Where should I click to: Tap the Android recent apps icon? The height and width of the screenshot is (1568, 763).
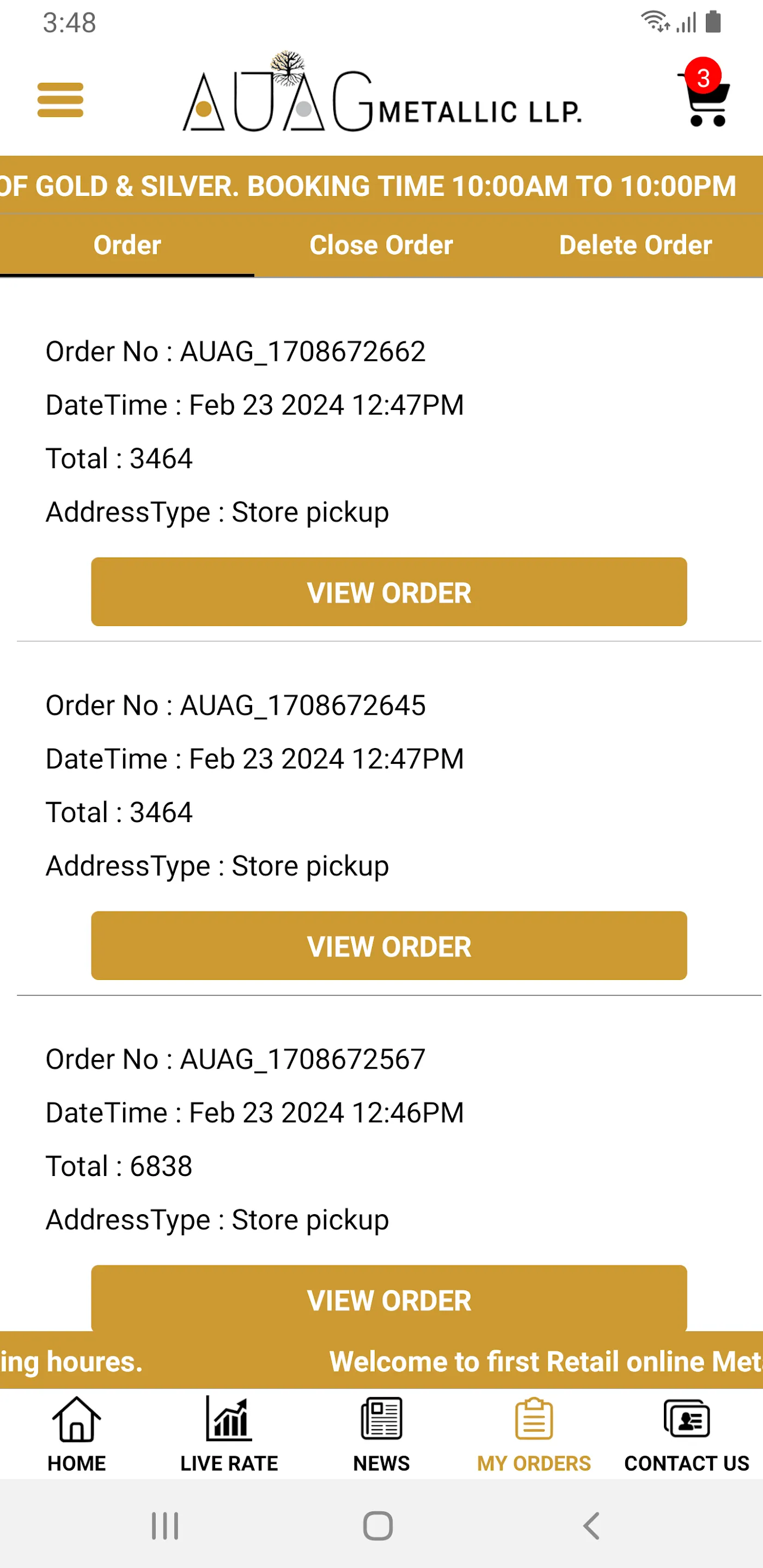point(165,1526)
